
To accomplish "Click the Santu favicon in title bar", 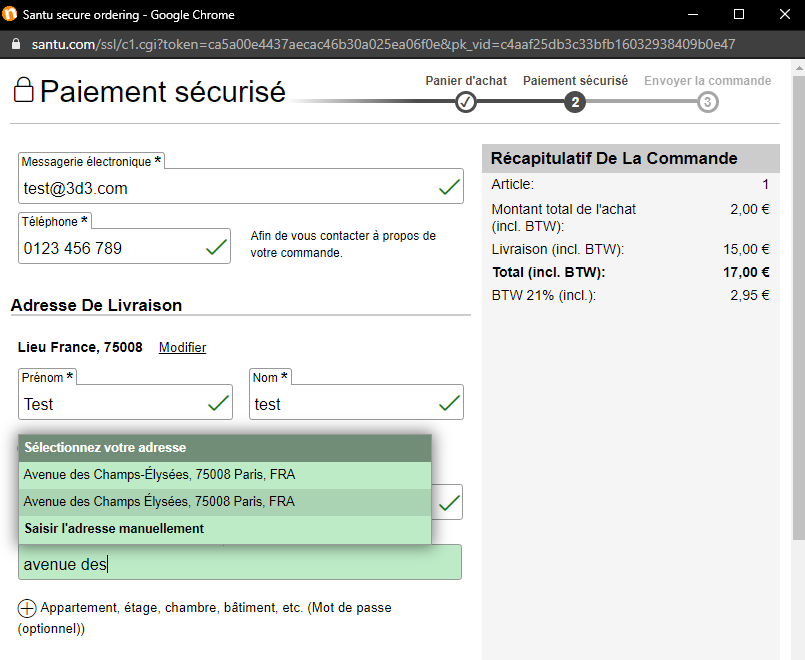I will click(x=11, y=15).
